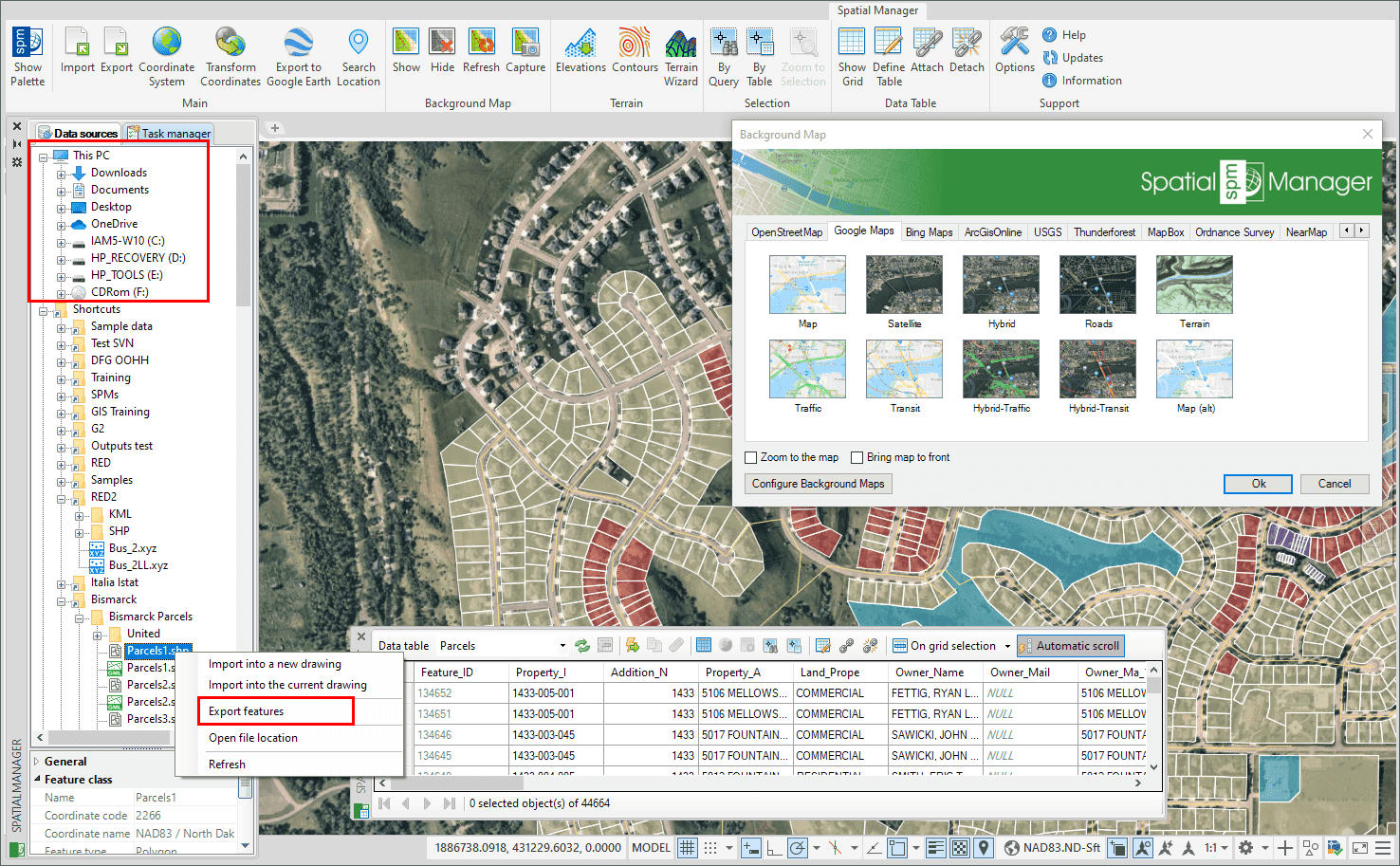Choose Import into a new drawing

(x=274, y=664)
